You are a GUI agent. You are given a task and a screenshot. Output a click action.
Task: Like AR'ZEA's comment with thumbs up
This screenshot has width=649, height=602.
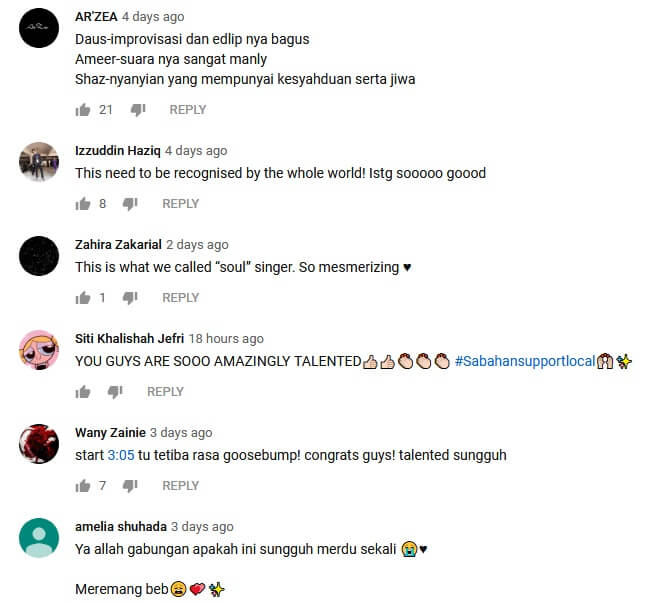click(83, 110)
